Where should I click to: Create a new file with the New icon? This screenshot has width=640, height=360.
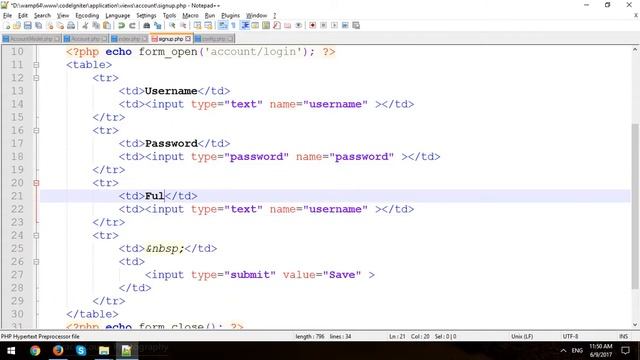click(7, 25)
